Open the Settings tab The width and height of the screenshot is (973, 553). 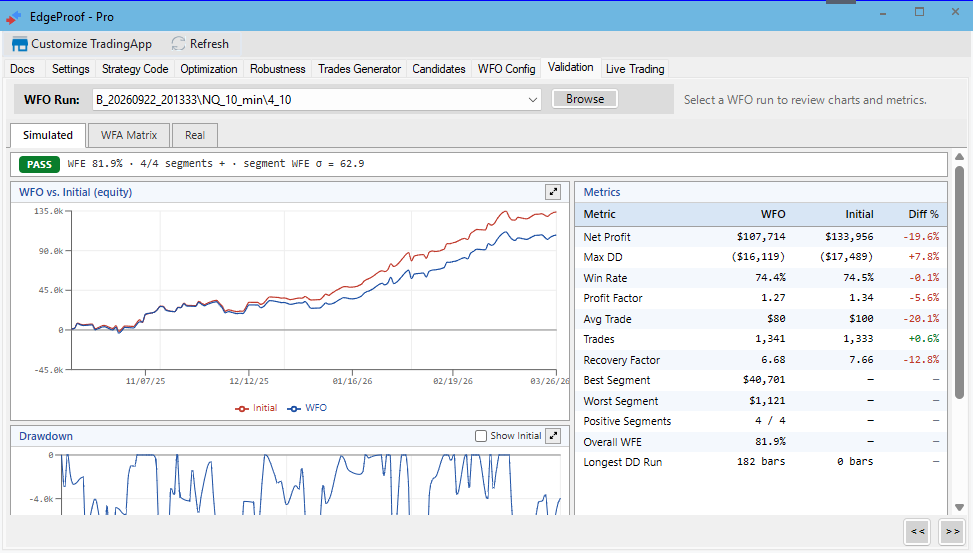click(x=70, y=69)
